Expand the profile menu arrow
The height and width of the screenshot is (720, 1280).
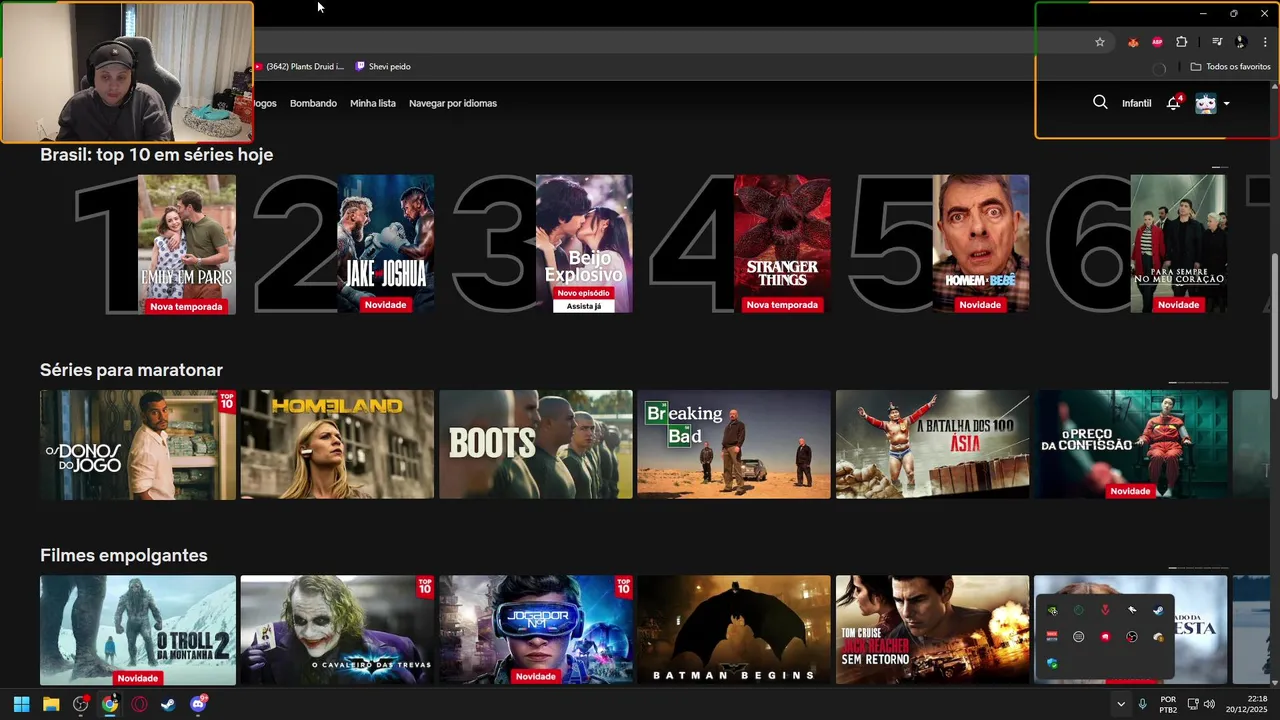1227,104
